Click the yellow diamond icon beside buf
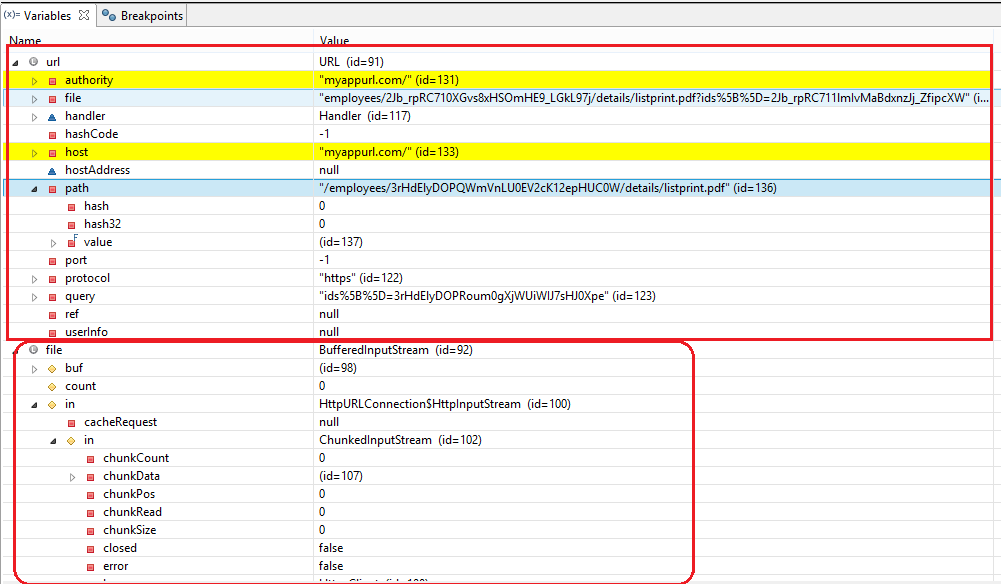Screen dimensions: 1001x584 51,367
